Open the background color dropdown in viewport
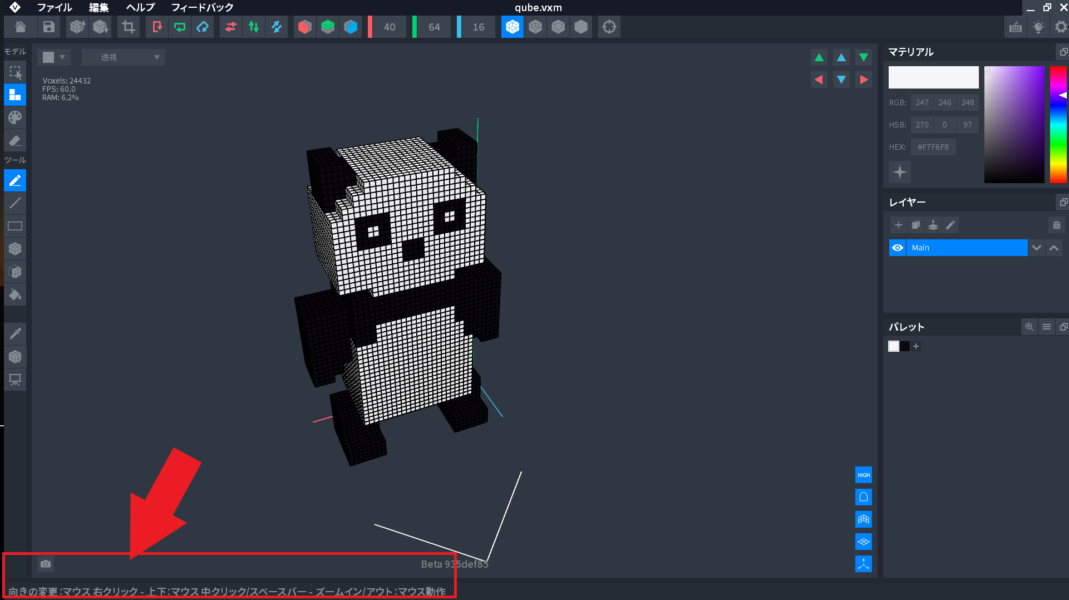 point(53,57)
